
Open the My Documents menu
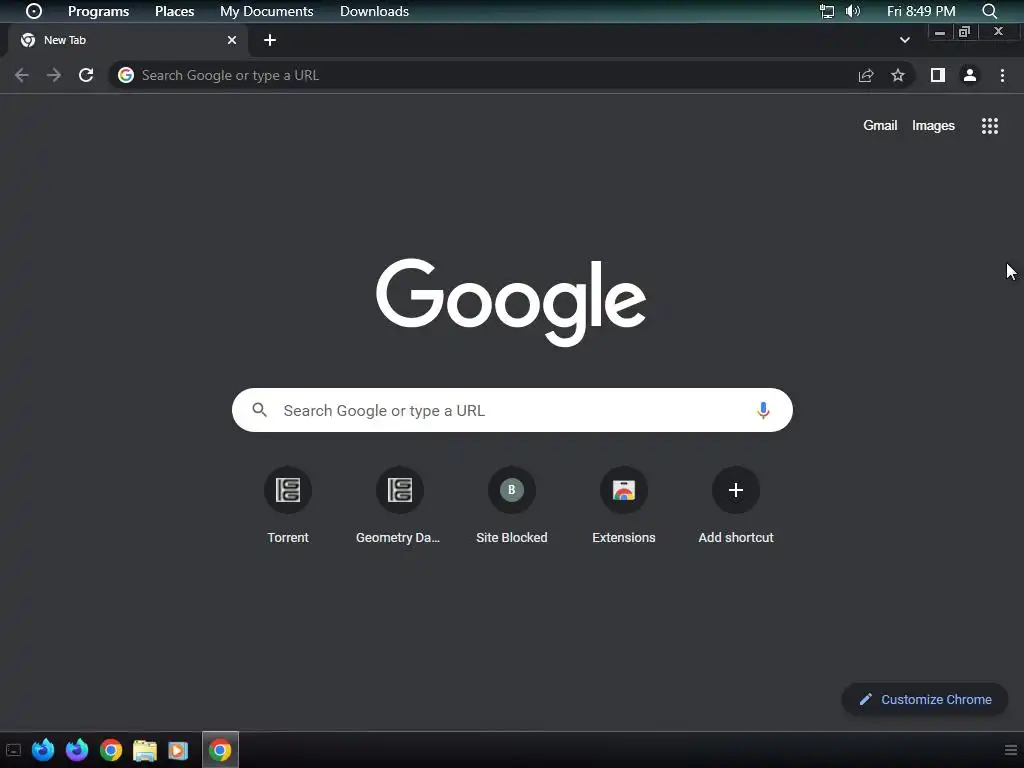point(266,11)
